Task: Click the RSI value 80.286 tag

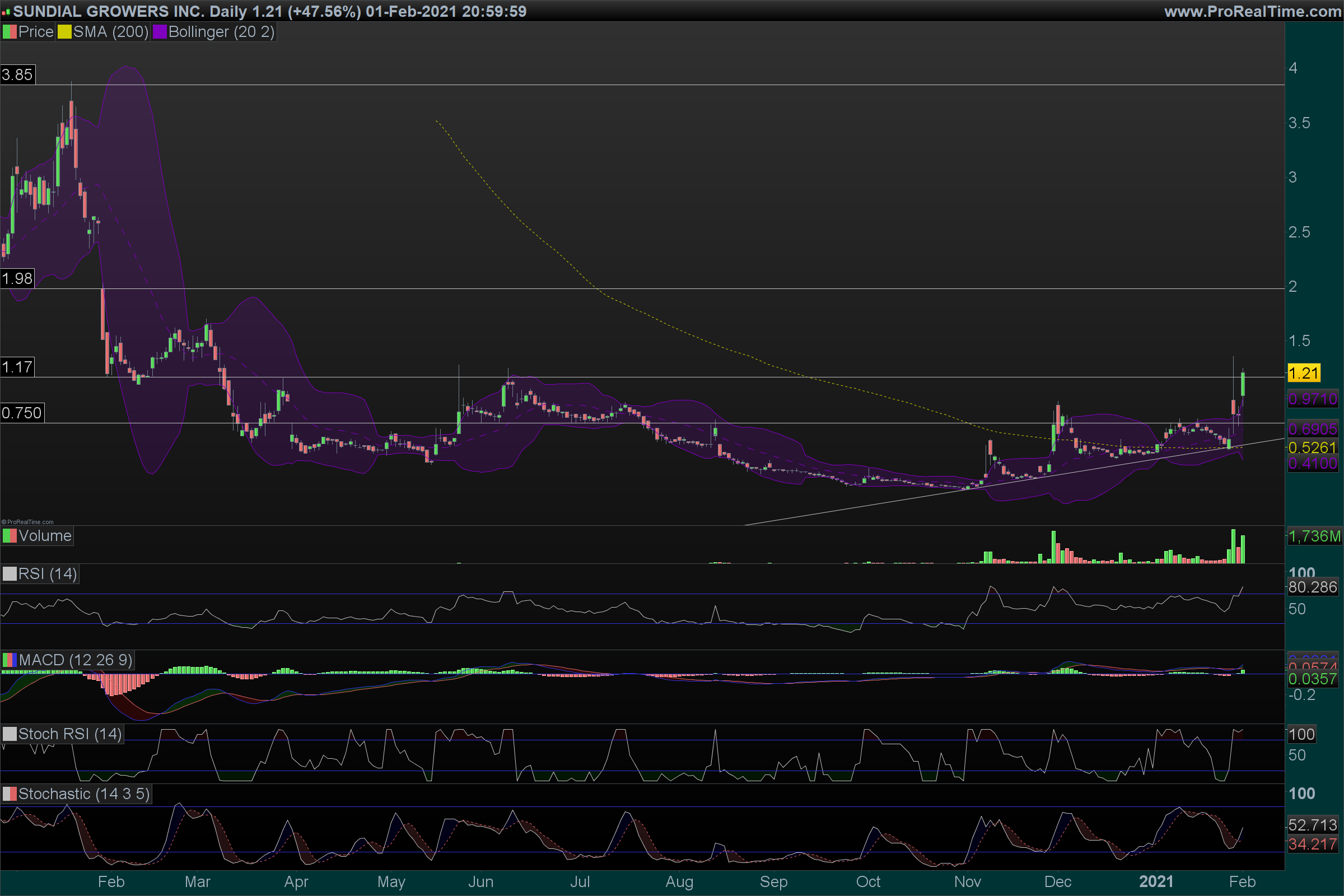Action: pos(1313,587)
